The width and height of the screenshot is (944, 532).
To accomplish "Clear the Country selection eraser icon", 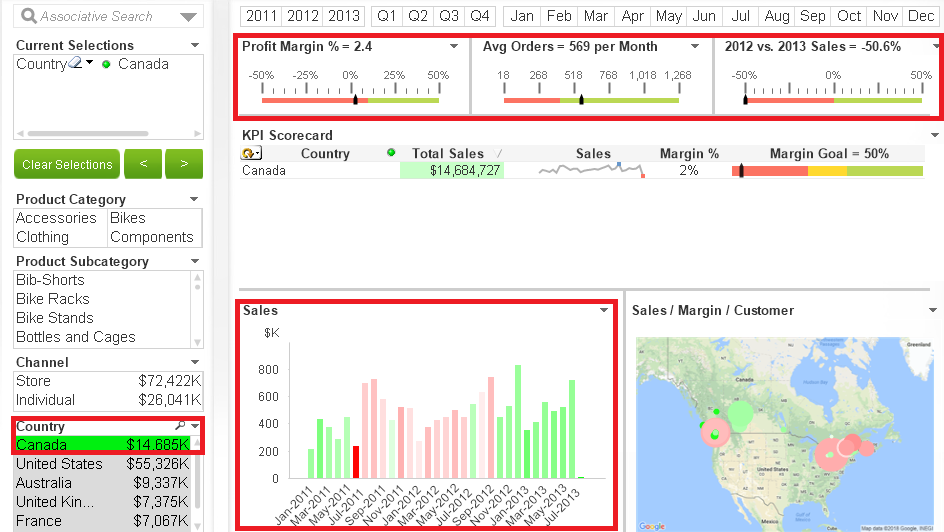I will [x=75, y=62].
